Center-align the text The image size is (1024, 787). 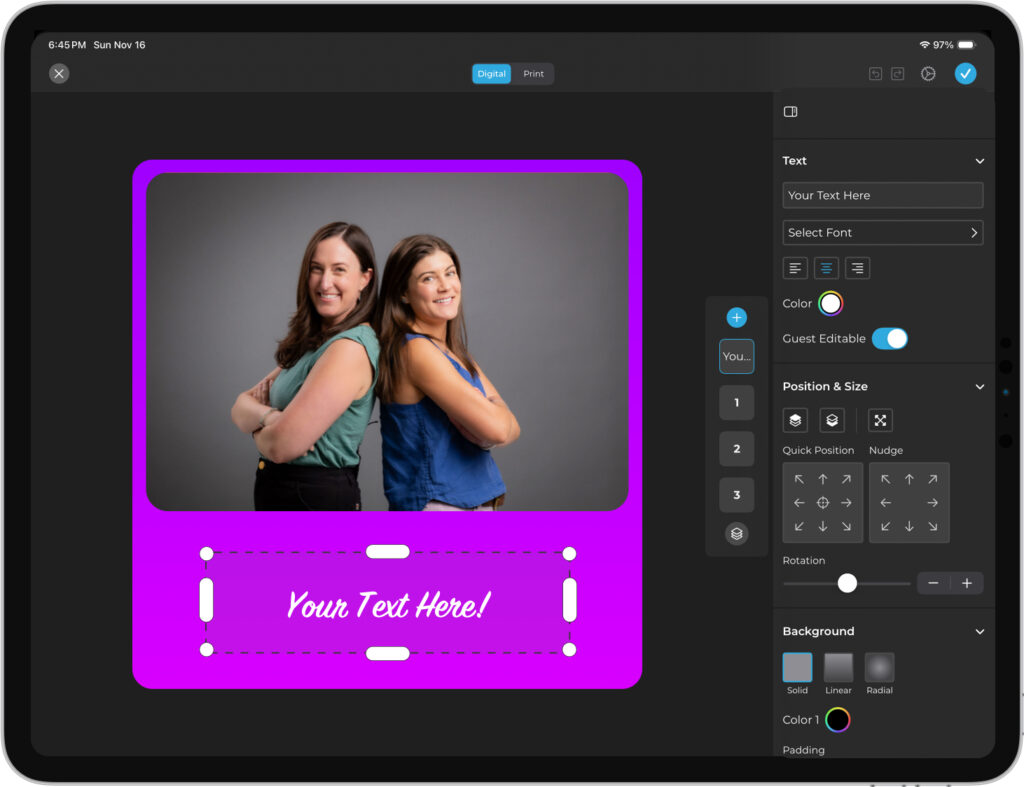pos(826,268)
